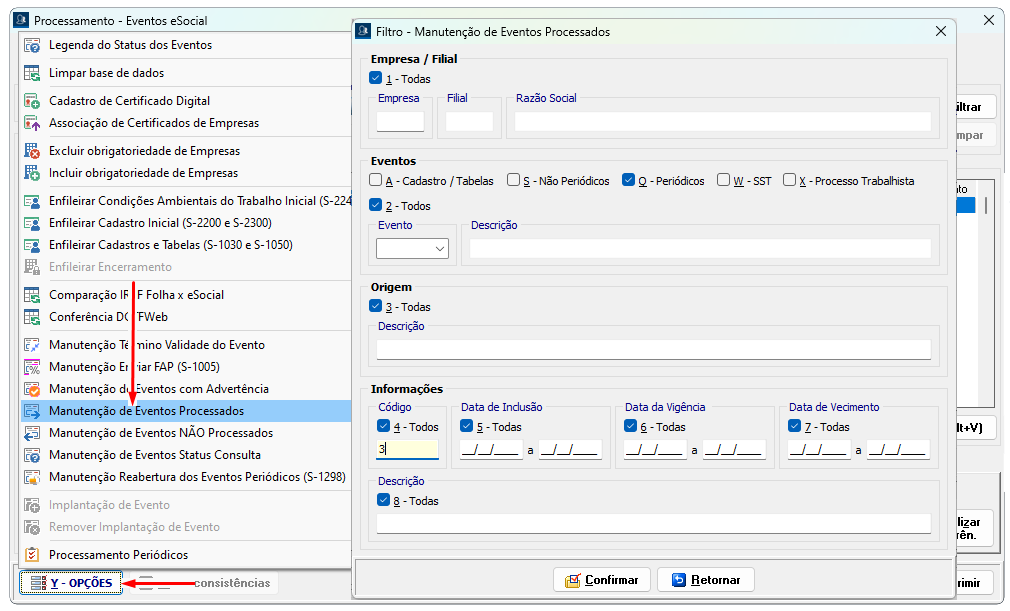
Task: Click the Limpar base de dados icon
Action: 32,73
